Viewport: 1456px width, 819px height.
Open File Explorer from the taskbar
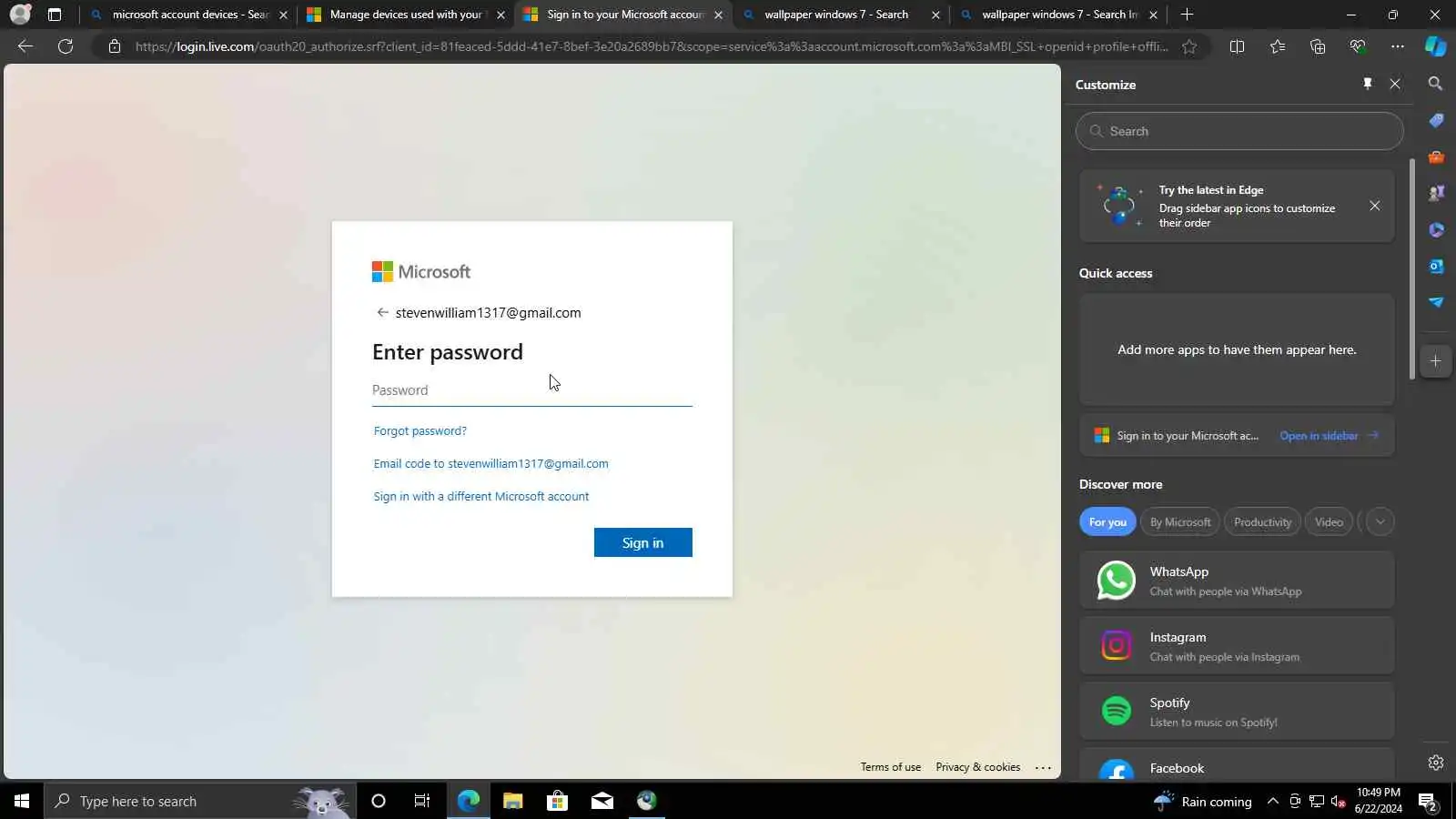[512, 801]
